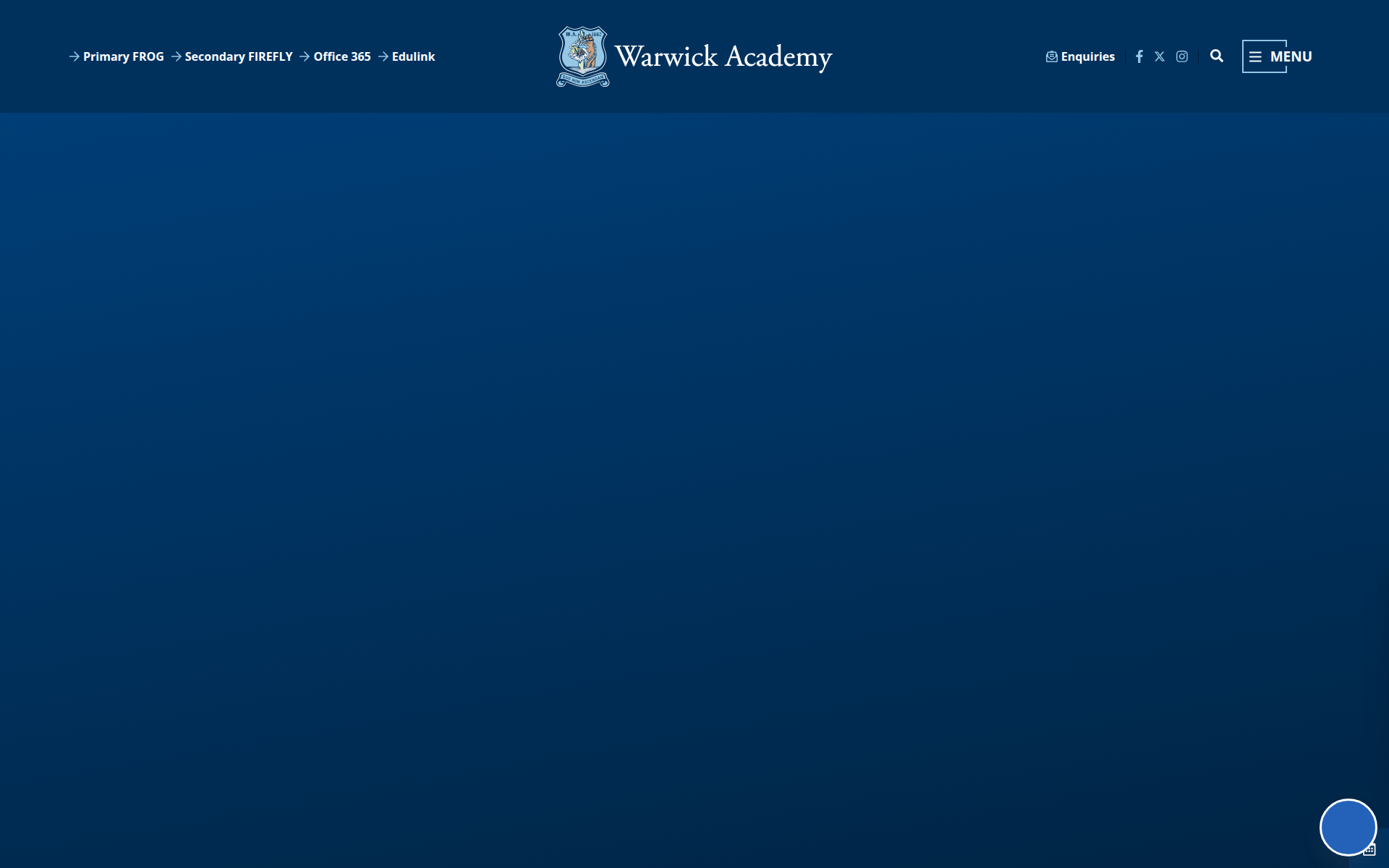Click the Warwick Academy title text
This screenshot has height=868, width=1389.
[723, 56]
